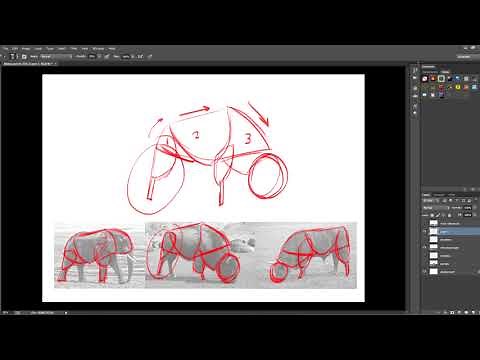This screenshot has height=360, width=480.
Task: Click the white-framed green panel icon
Action: point(441,79)
